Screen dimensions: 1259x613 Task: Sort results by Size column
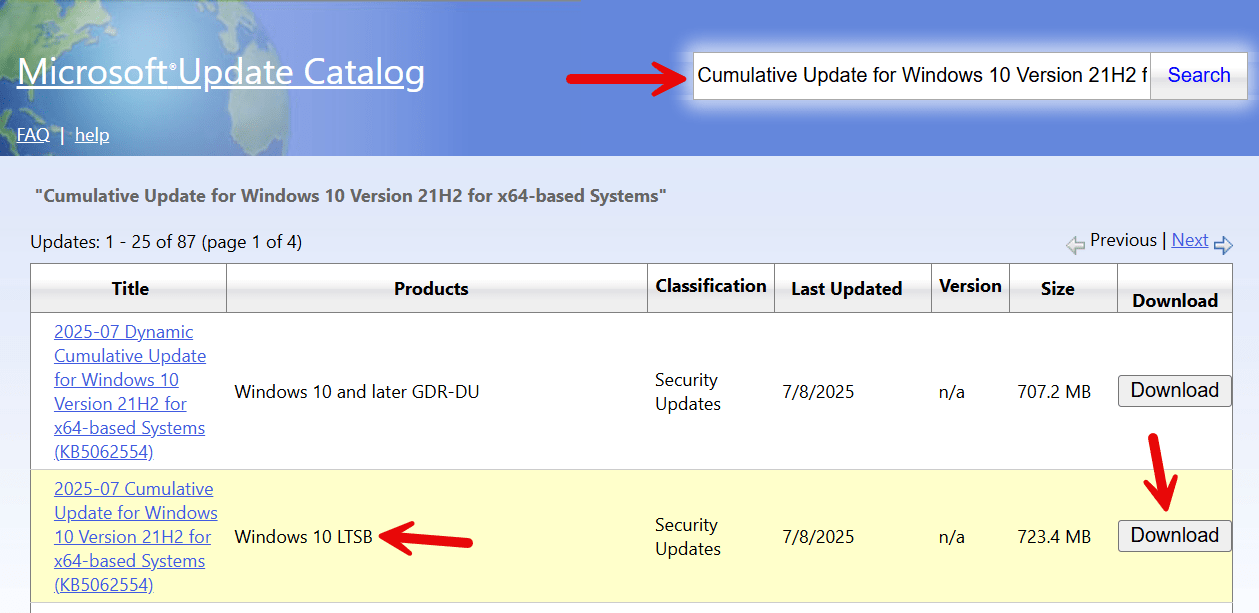[x=1057, y=289]
